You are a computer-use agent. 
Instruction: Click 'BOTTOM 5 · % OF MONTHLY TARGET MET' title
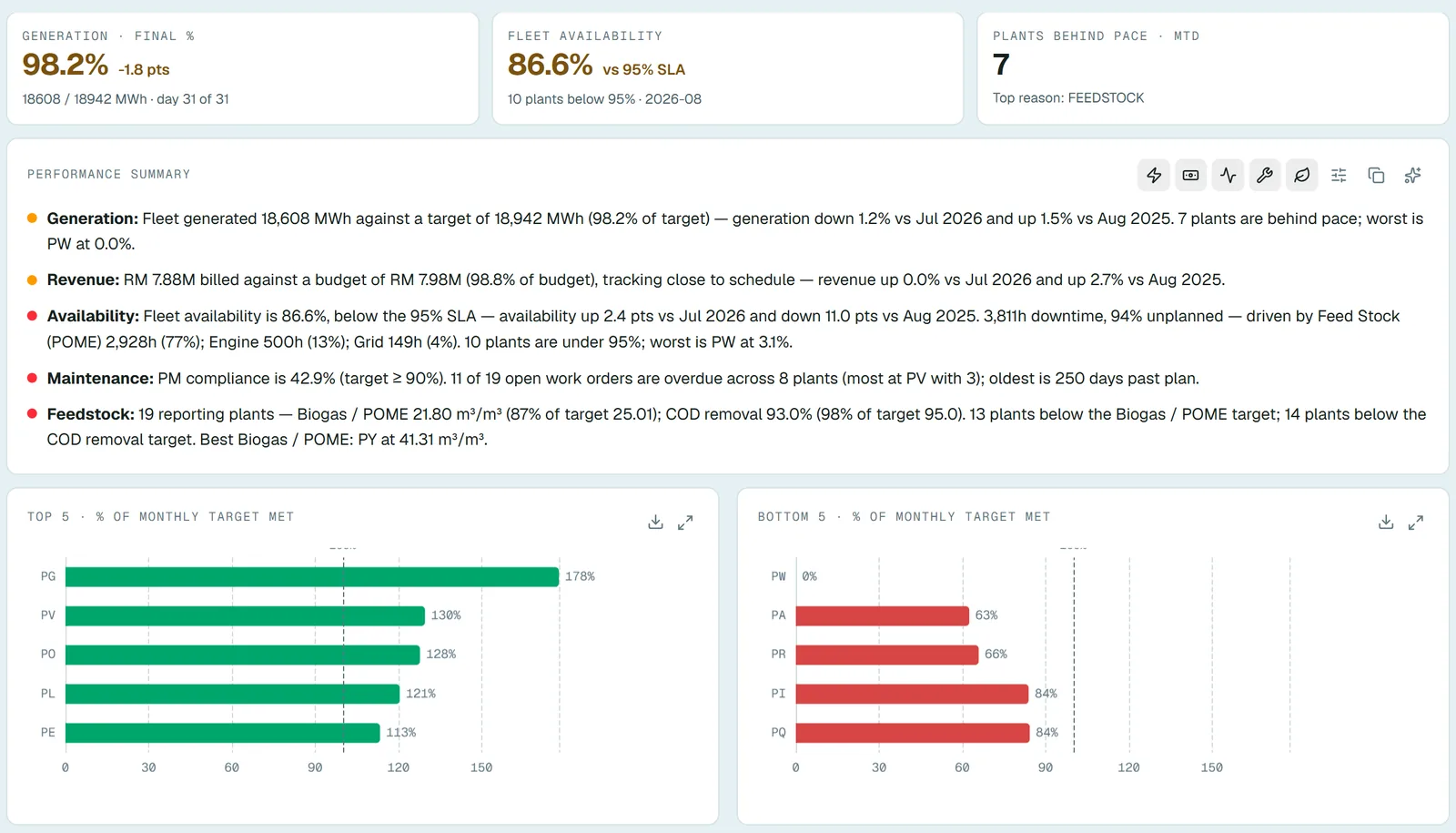click(904, 516)
